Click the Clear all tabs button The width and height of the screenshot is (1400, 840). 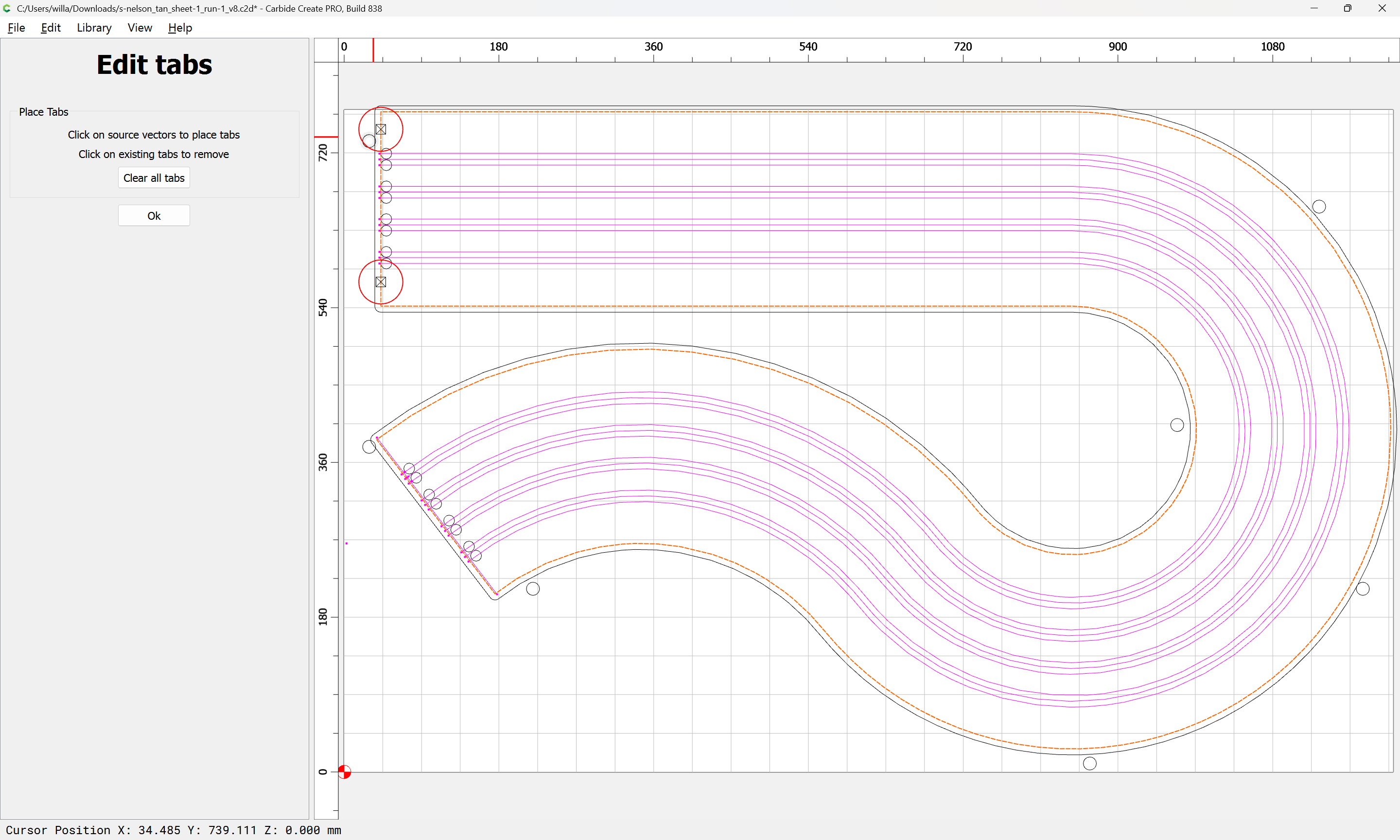click(154, 178)
